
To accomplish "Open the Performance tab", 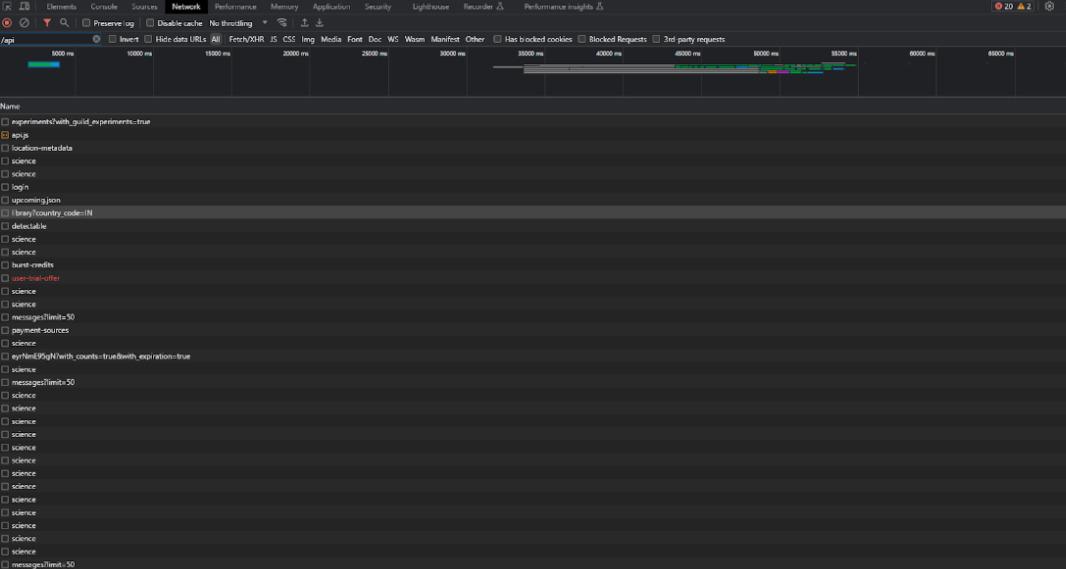I will pyautogui.click(x=235, y=7).
